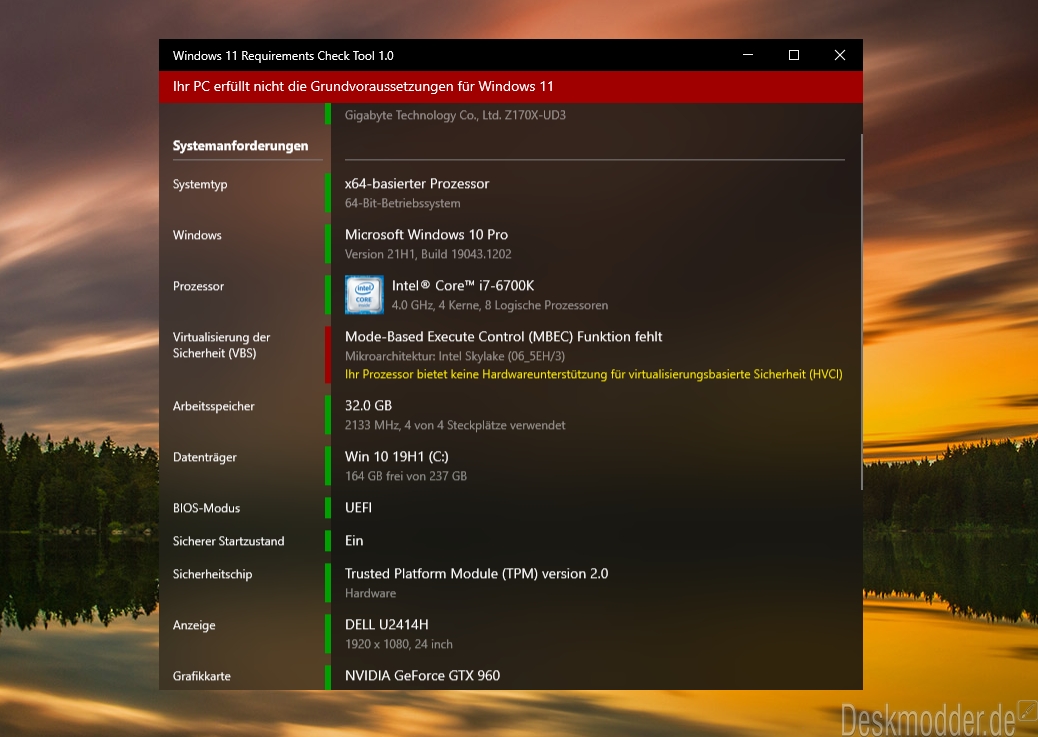
Task: Select 'Win 10 19H1 (C:)' drive name
Action: point(397,456)
